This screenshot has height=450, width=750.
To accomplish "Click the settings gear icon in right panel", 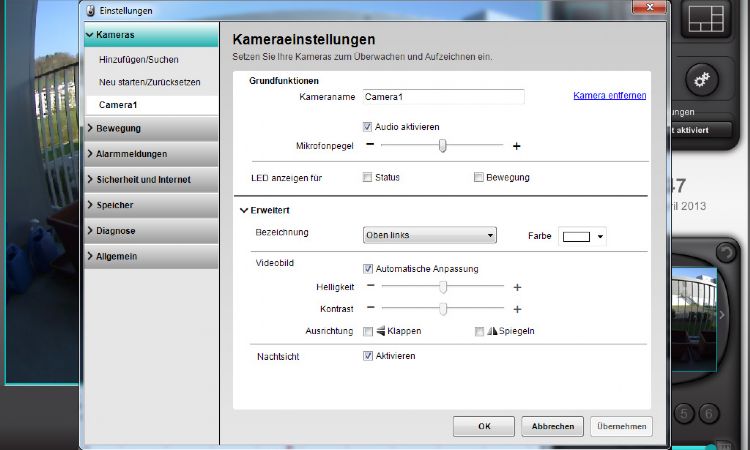I will 699,80.
